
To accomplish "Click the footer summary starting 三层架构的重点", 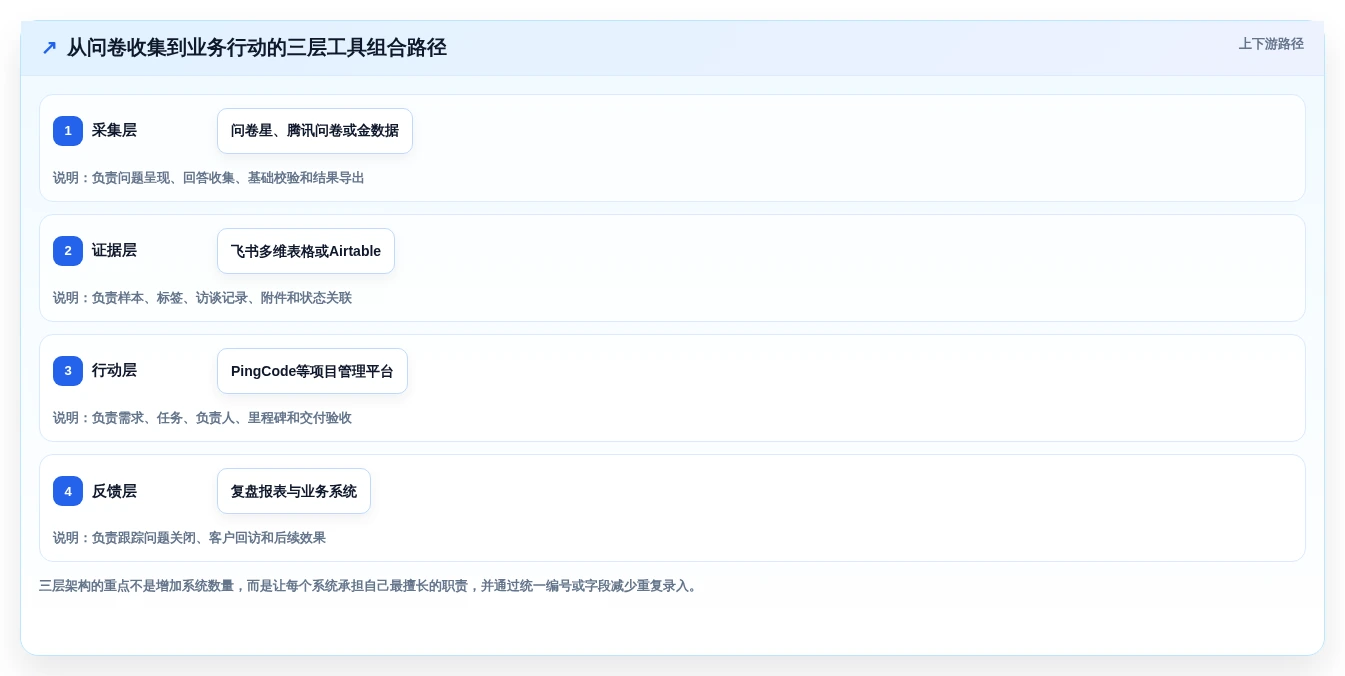I will point(370,586).
